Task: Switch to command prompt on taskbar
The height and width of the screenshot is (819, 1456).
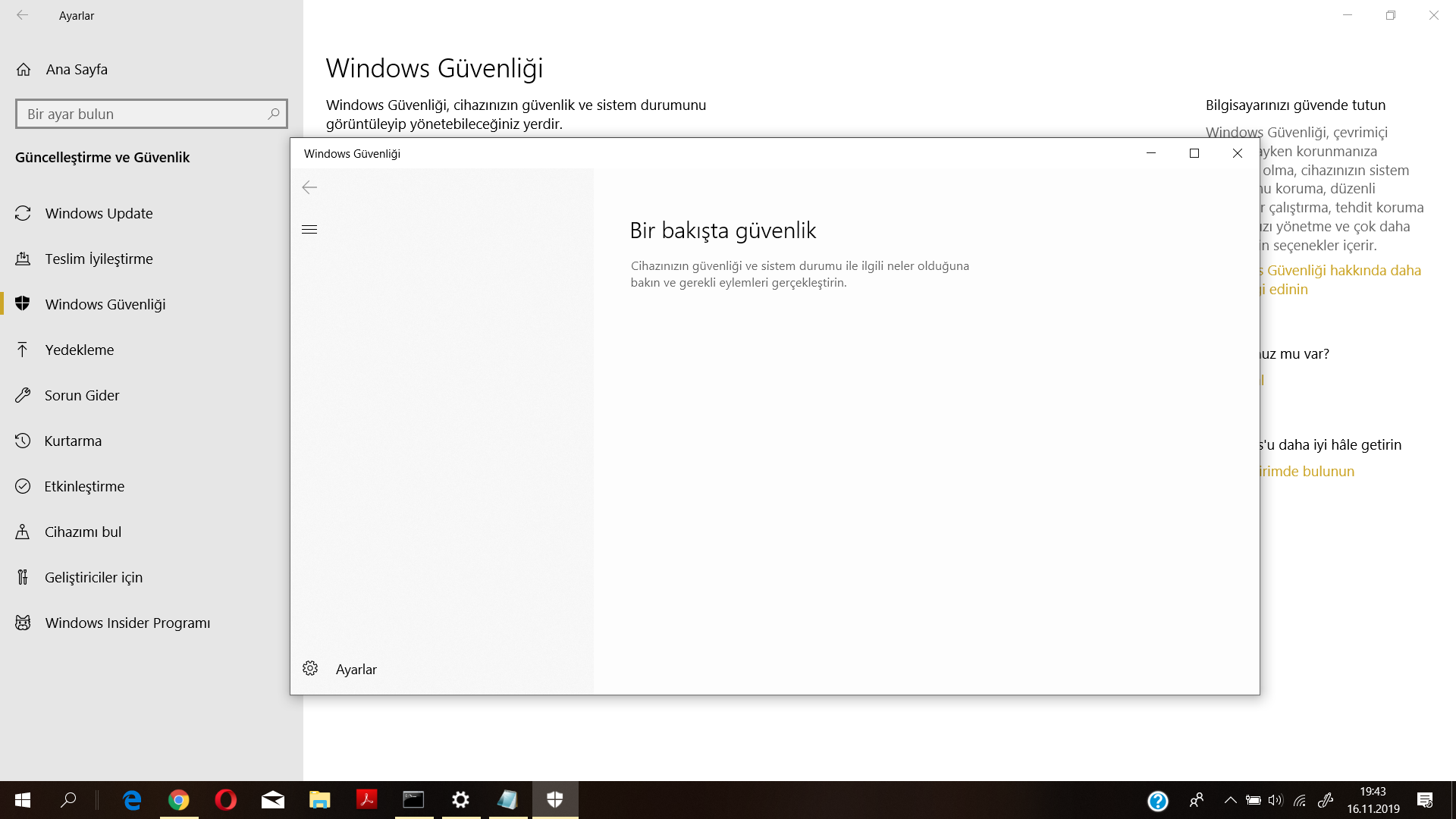Action: tap(414, 800)
